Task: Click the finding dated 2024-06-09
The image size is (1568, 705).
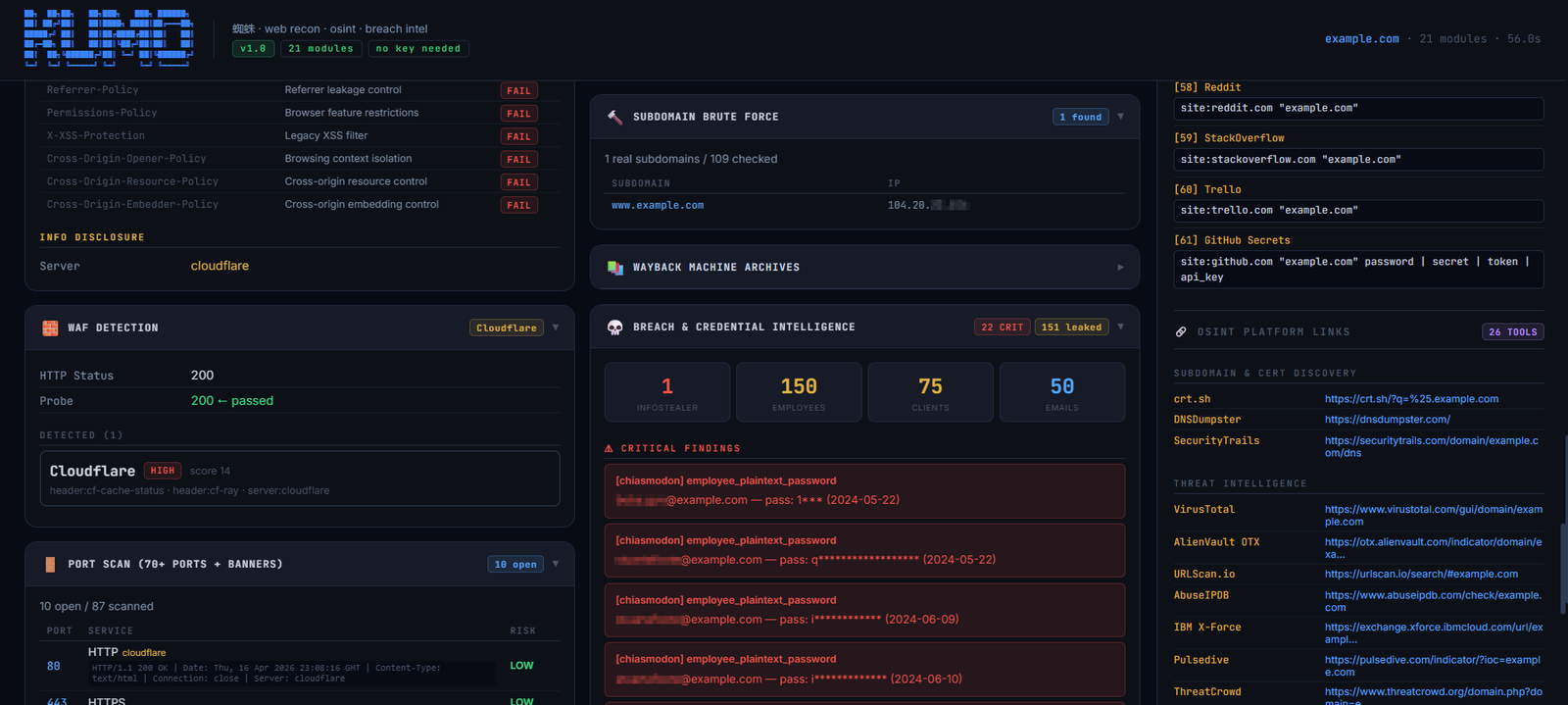Action: click(864, 610)
